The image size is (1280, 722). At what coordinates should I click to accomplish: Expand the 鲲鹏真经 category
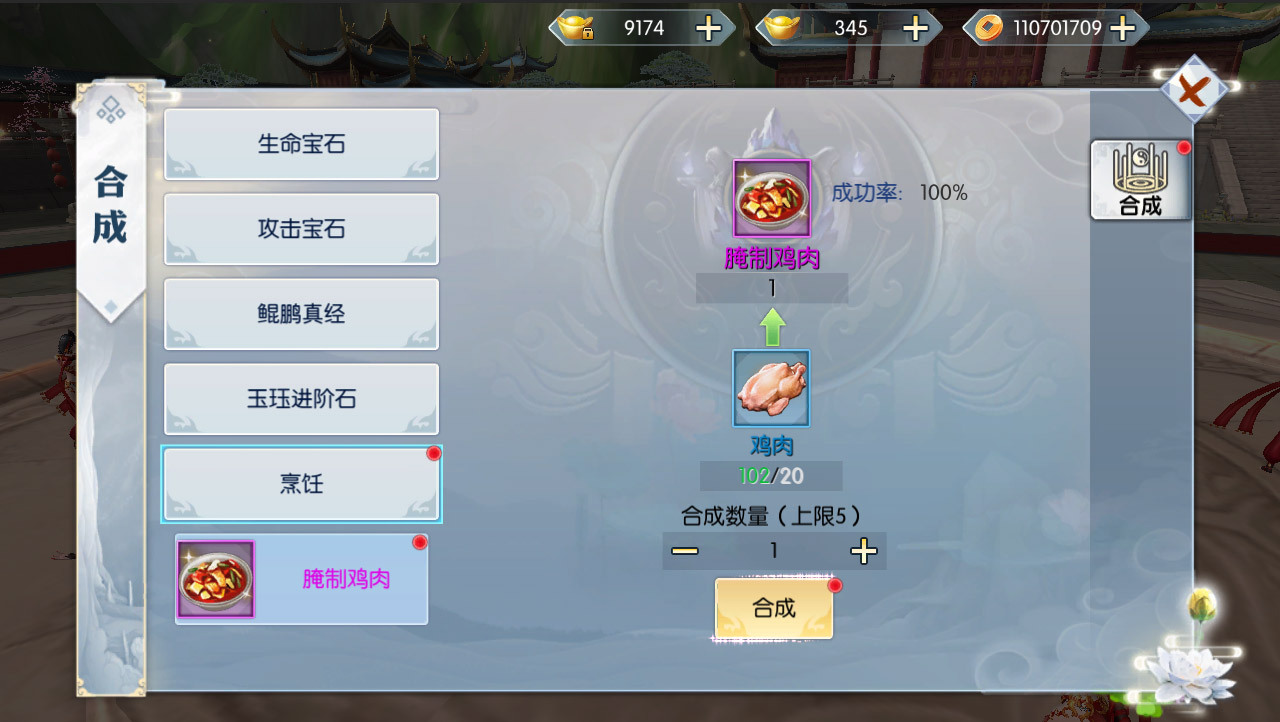click(301, 314)
